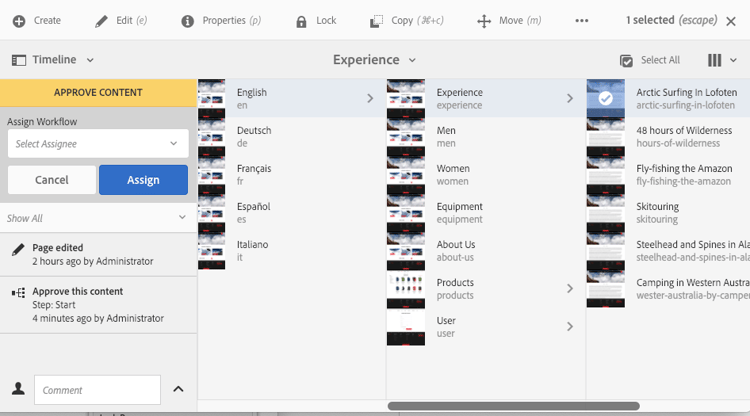Open Properties info icon
The image size is (750, 416).
[188, 21]
